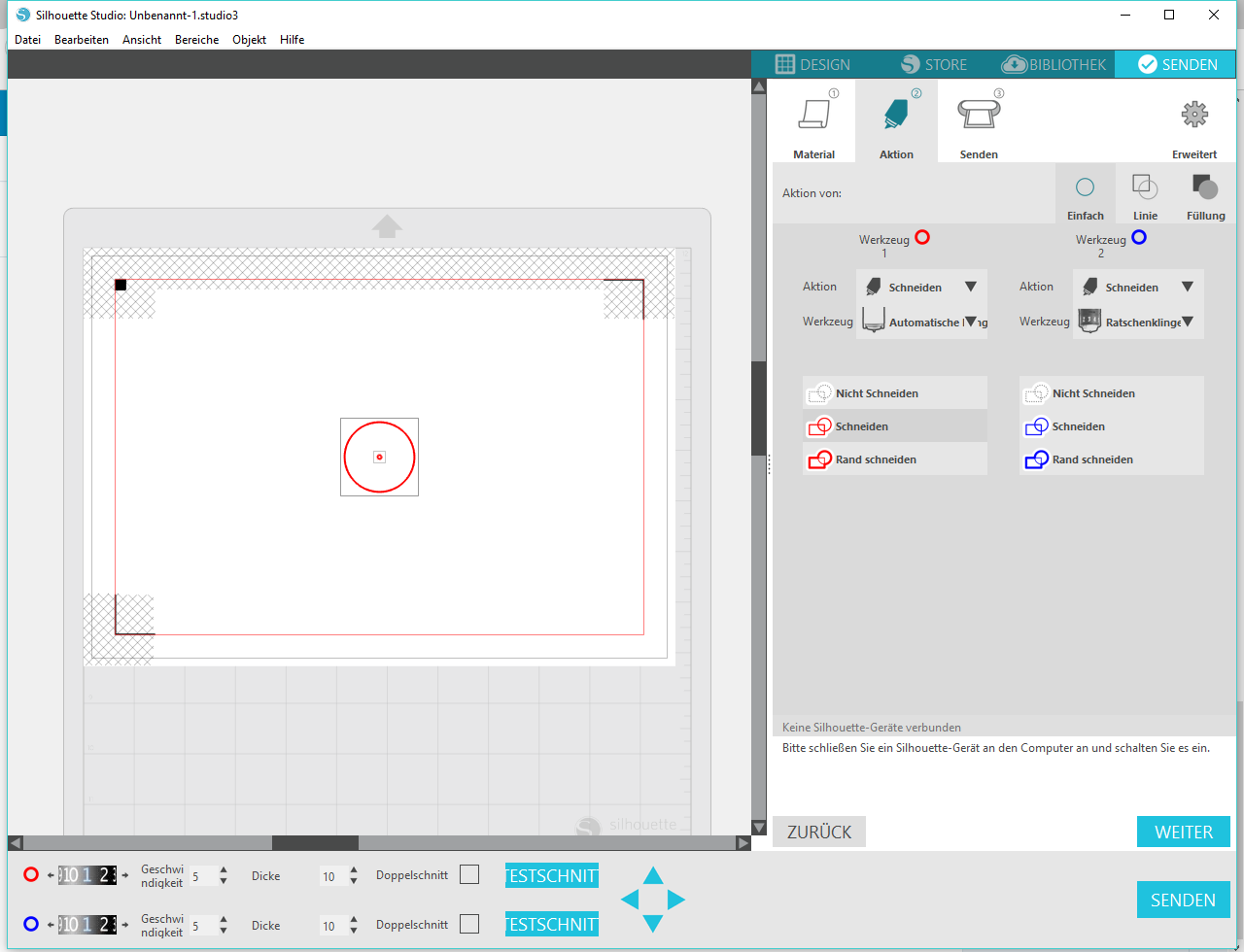Click WEITER to continue
1244x952 pixels.
pyautogui.click(x=1184, y=832)
